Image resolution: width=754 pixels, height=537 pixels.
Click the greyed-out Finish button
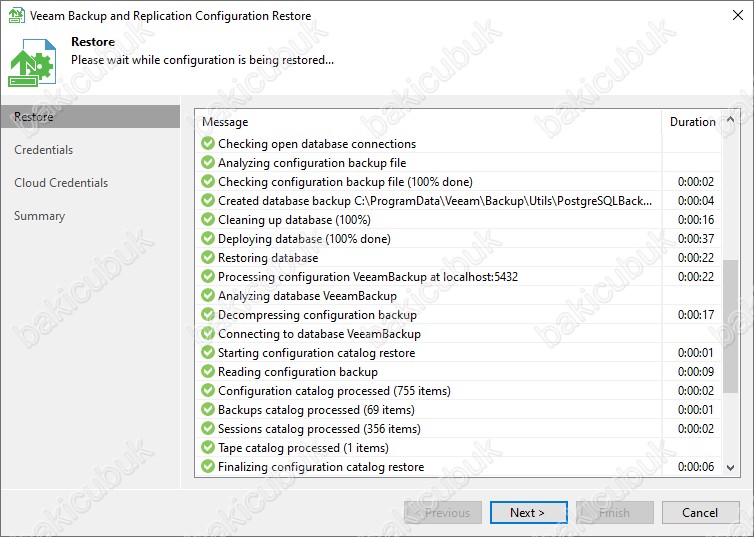615,512
